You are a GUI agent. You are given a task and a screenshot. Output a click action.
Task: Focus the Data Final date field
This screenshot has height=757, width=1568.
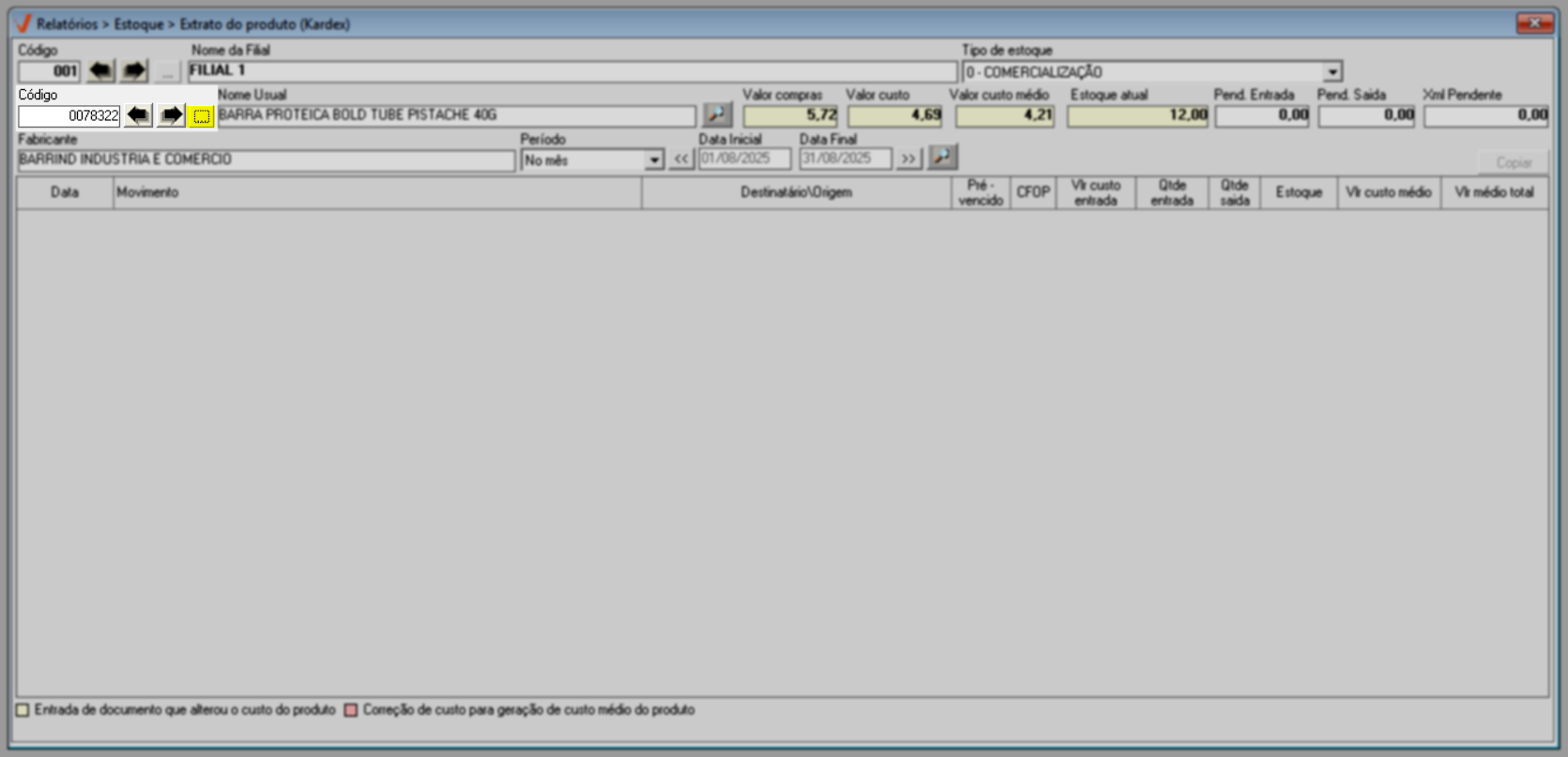click(x=845, y=159)
